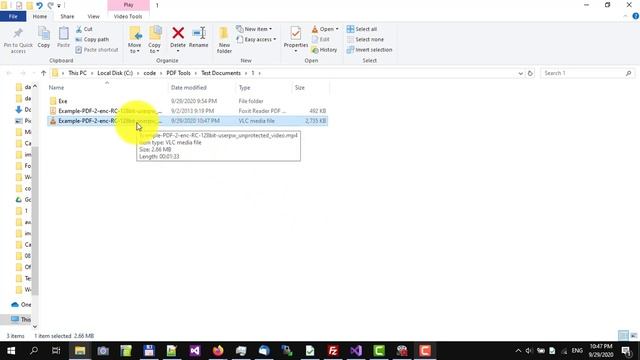This screenshot has width=640, height=360.
Task: Click Select none
Action: click(365, 39)
